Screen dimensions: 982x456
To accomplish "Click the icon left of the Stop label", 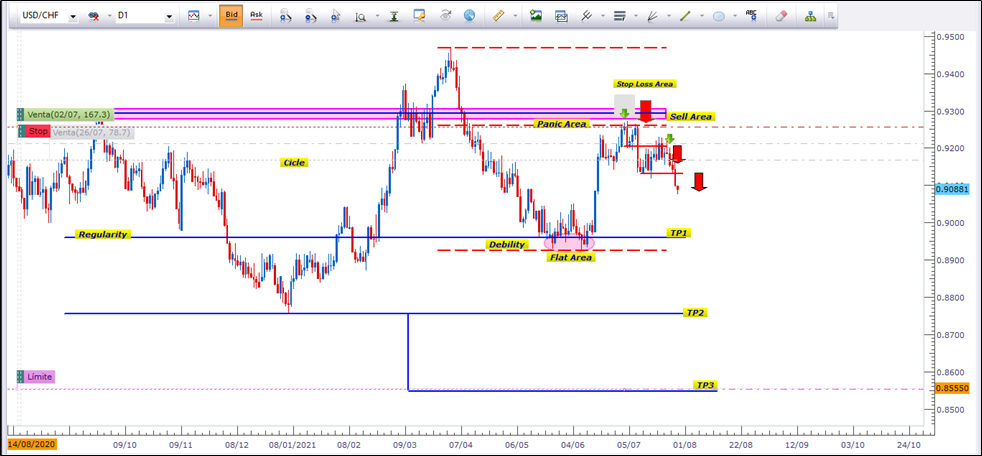I will click(21, 132).
